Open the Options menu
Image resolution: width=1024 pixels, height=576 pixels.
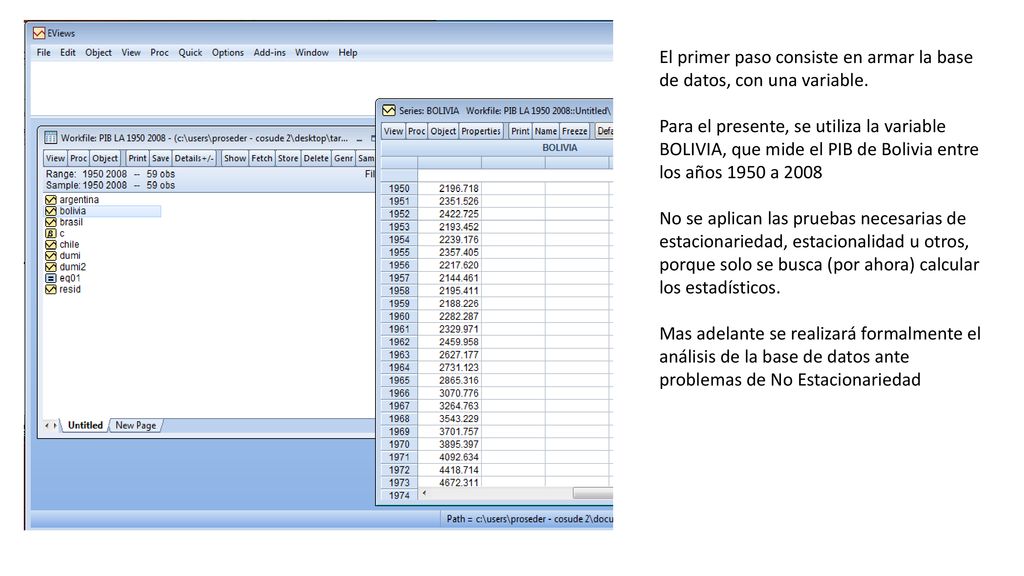227,52
